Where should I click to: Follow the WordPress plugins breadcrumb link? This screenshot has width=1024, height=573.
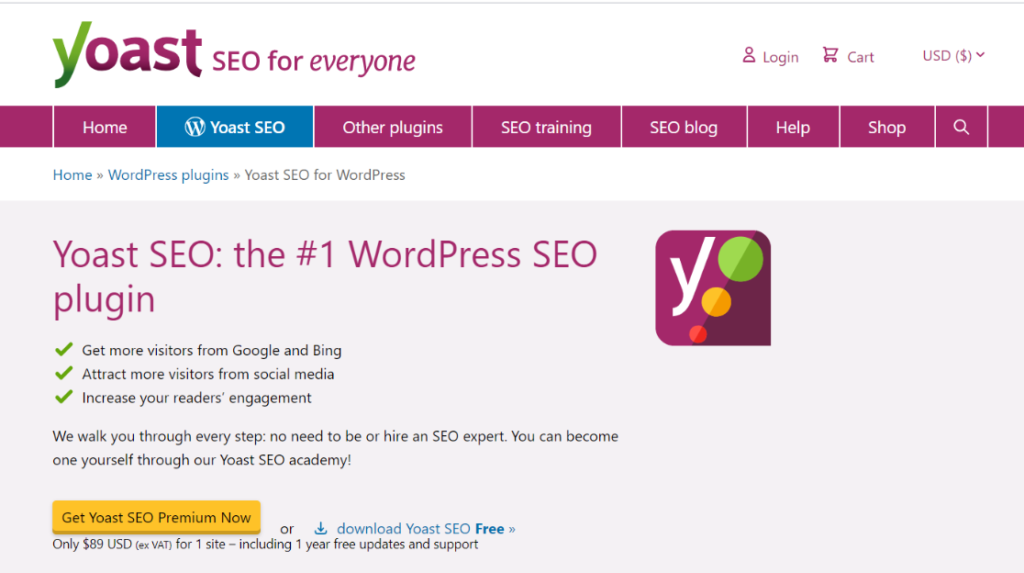pyautogui.click(x=168, y=175)
